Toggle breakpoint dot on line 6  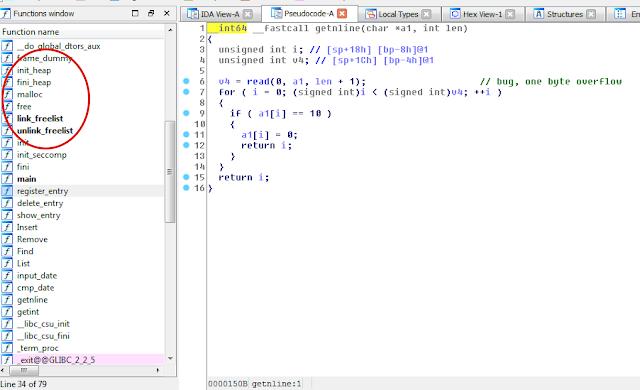(186, 81)
